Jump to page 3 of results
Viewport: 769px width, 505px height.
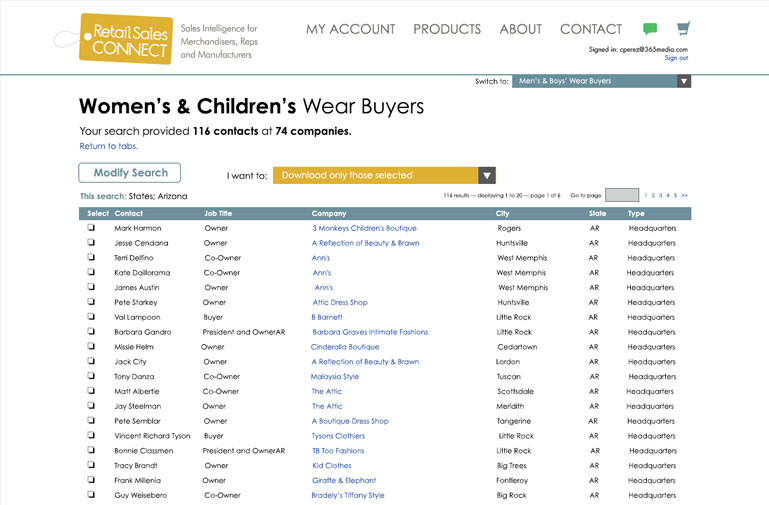(x=661, y=195)
